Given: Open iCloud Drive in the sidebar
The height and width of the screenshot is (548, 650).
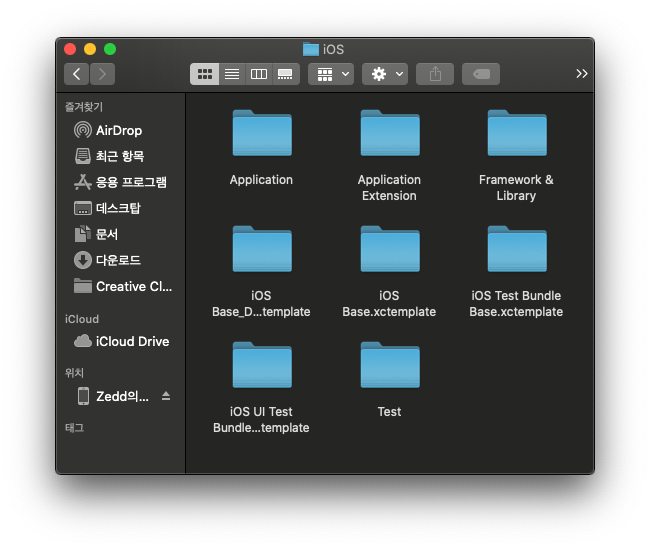Looking at the screenshot, I should 122,341.
